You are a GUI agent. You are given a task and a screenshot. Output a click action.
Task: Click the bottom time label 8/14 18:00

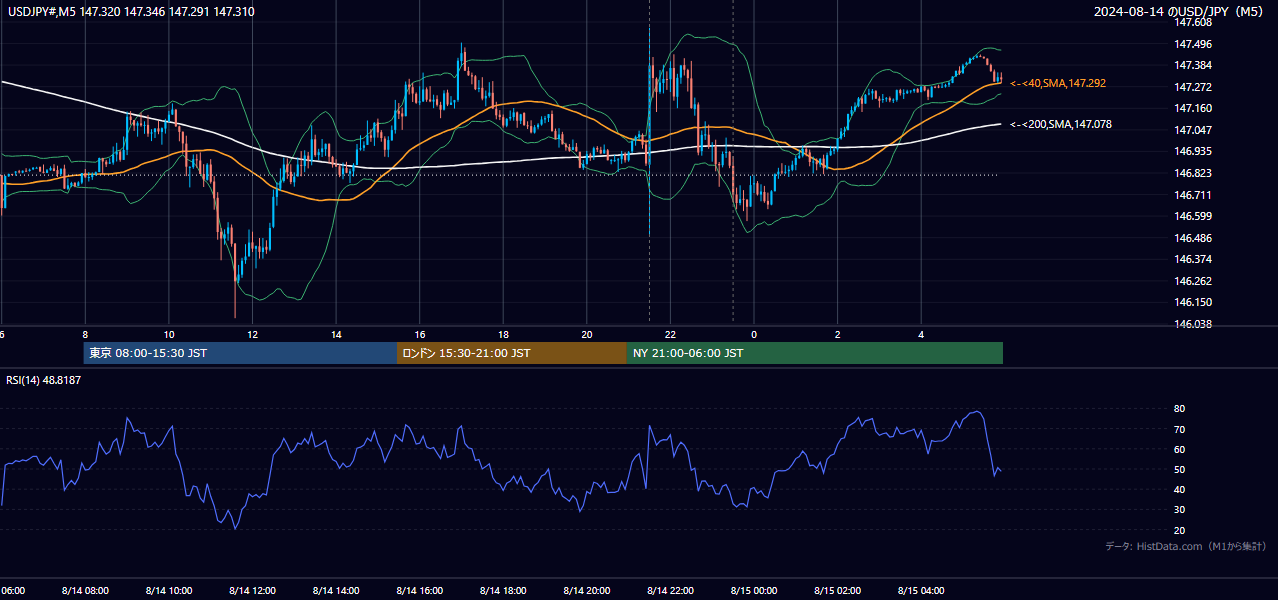pyautogui.click(x=503, y=591)
